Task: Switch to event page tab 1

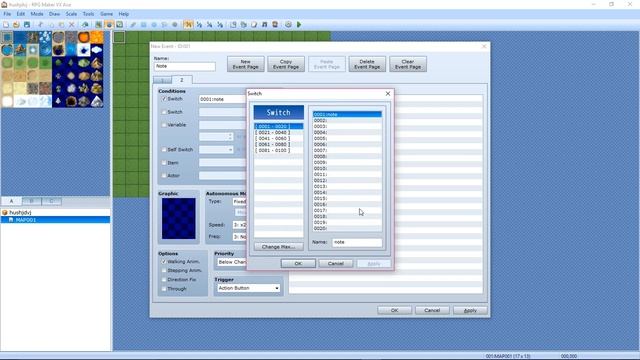Action: pos(162,80)
